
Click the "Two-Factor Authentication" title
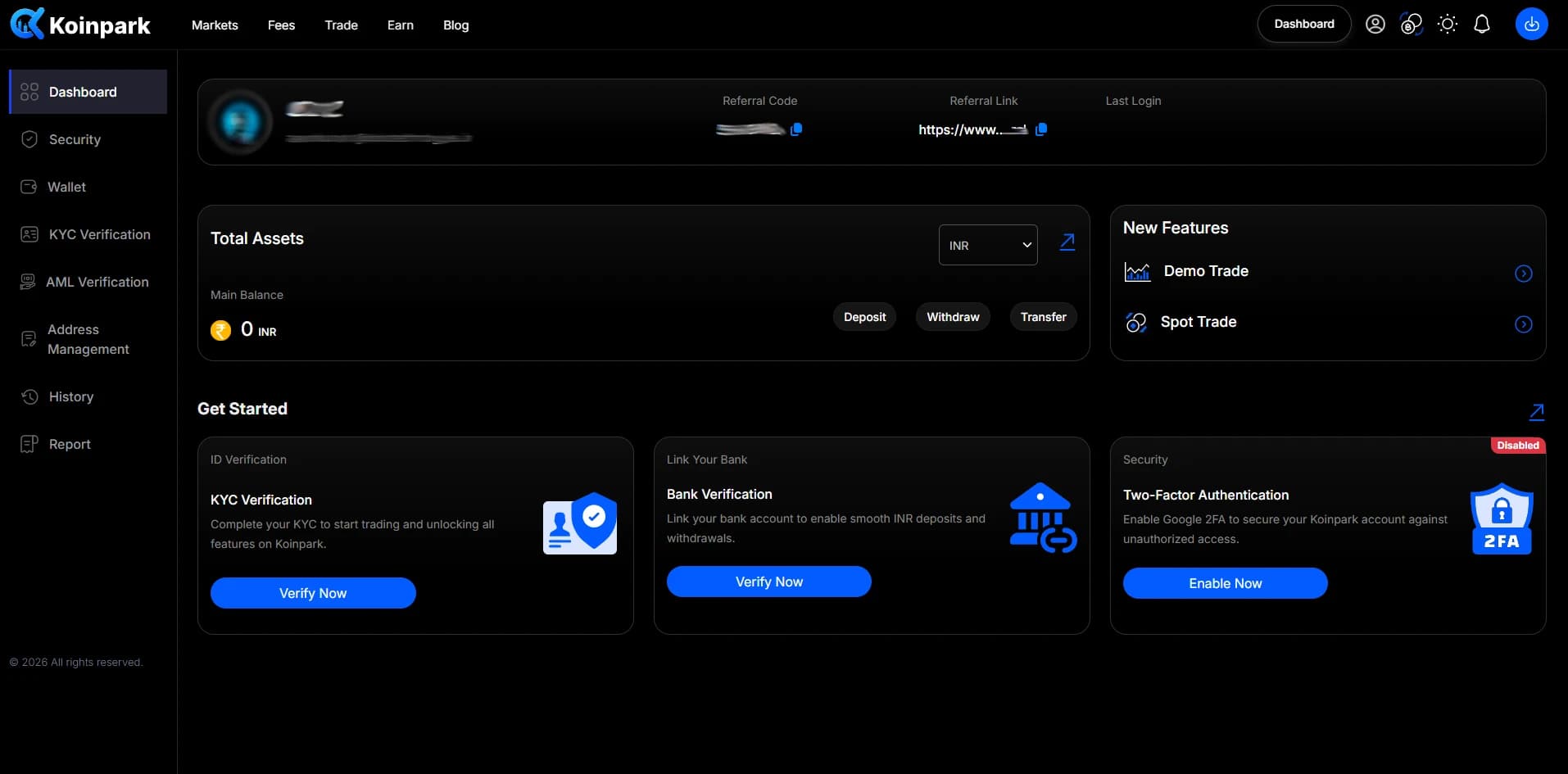click(1206, 495)
